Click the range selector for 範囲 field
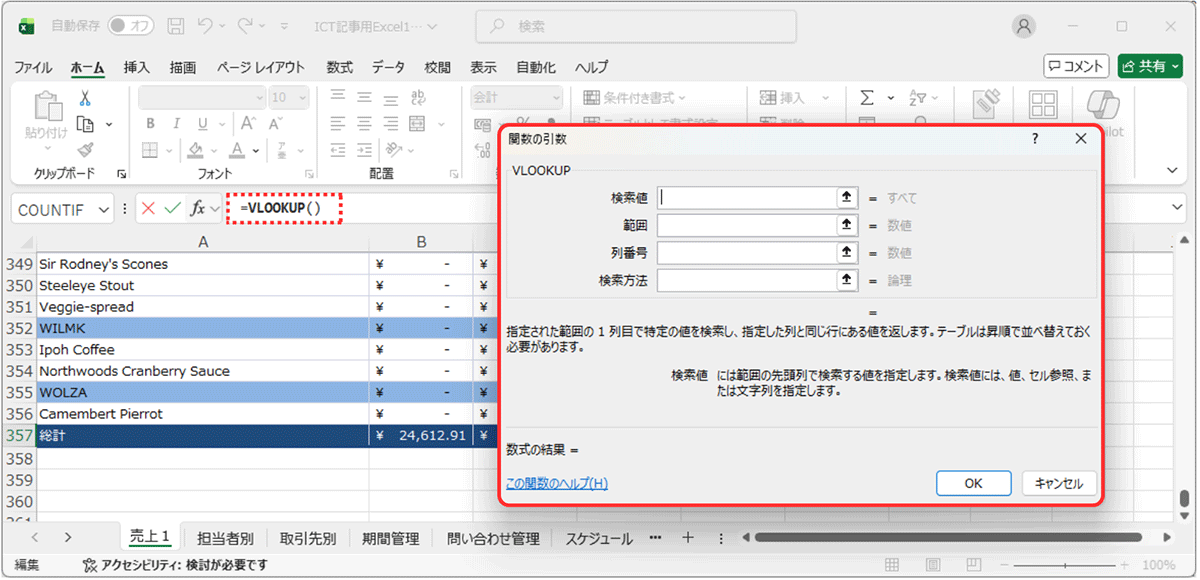Viewport: 1200px width, 580px height. click(847, 225)
